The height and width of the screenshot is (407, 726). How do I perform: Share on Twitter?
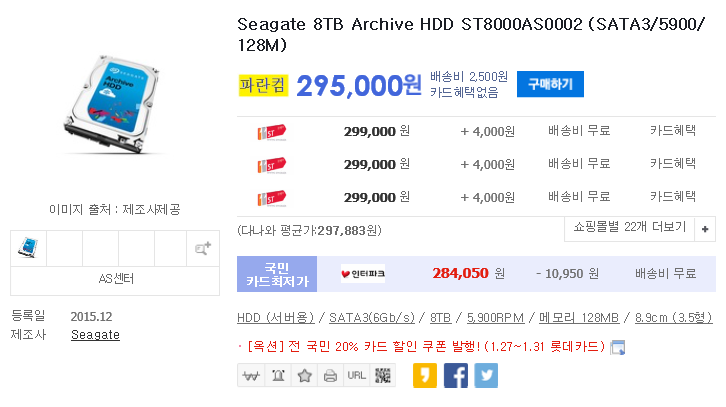(486, 376)
